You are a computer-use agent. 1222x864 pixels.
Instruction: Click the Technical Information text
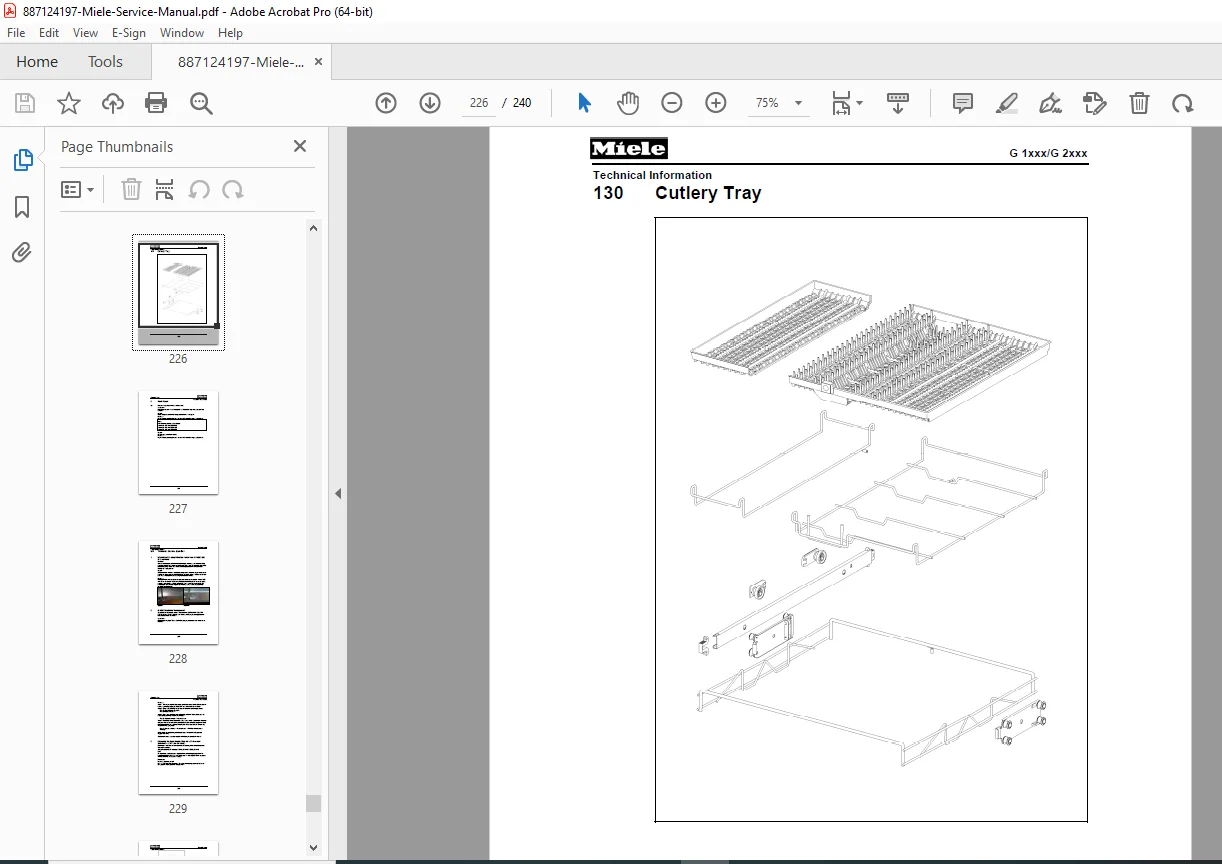point(652,175)
